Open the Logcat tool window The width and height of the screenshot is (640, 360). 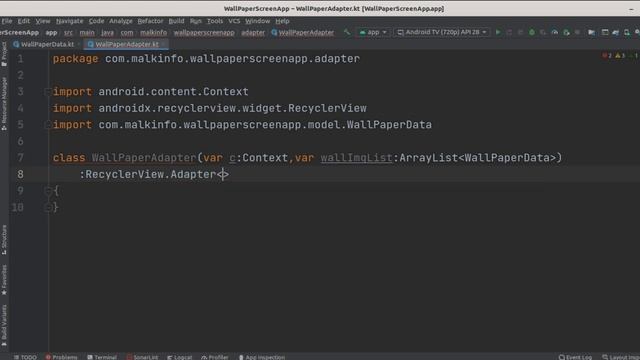(180, 357)
